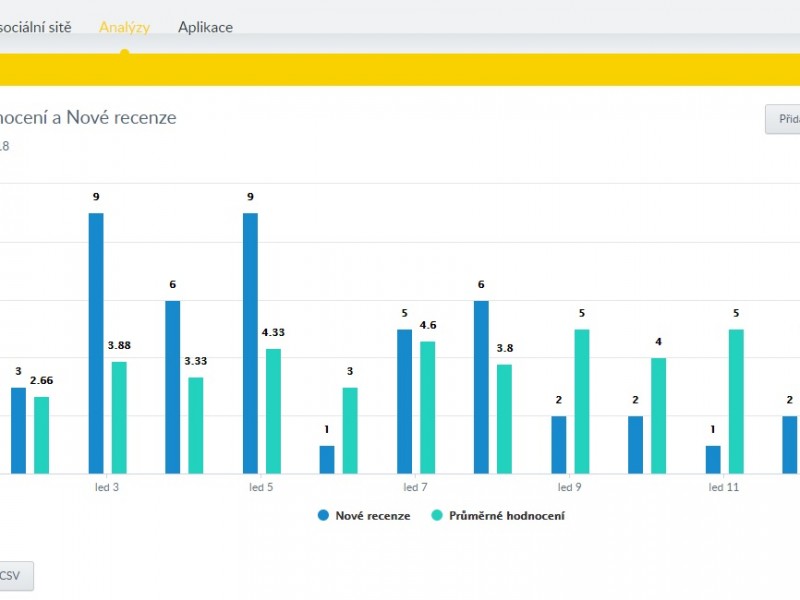Screen dimensions: 800x600
Task: Click the blue bar above led 5
Action: [250, 343]
